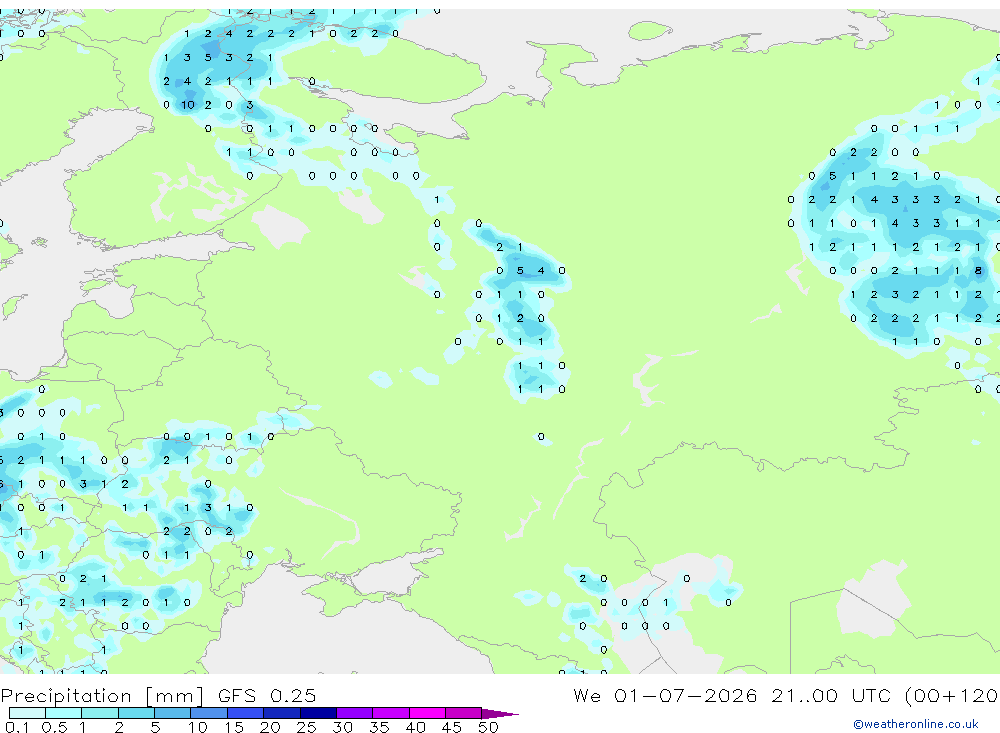
Task: Click the 30 legend scale label
Action: pos(342,727)
